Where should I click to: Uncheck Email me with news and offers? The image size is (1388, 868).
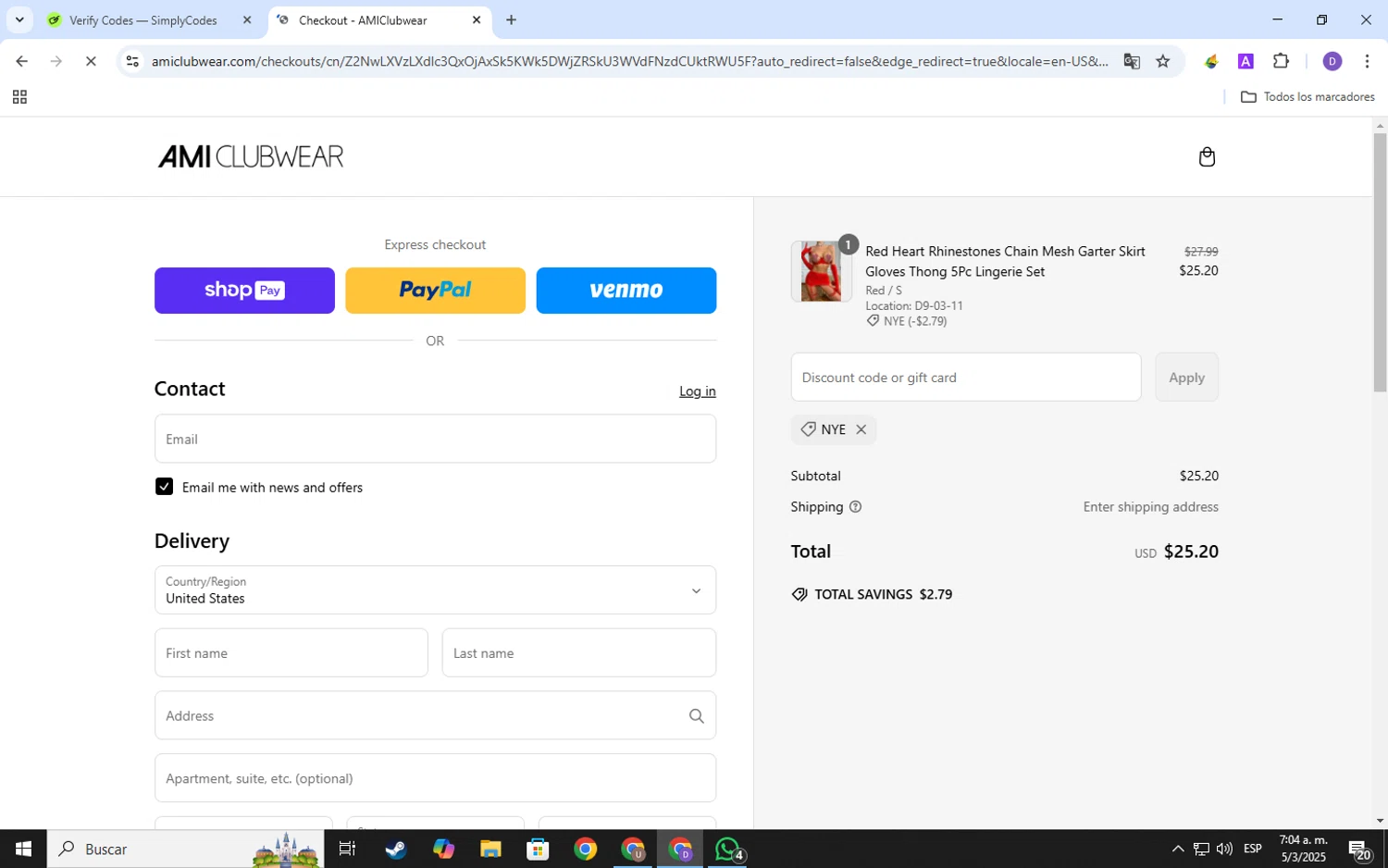164,487
